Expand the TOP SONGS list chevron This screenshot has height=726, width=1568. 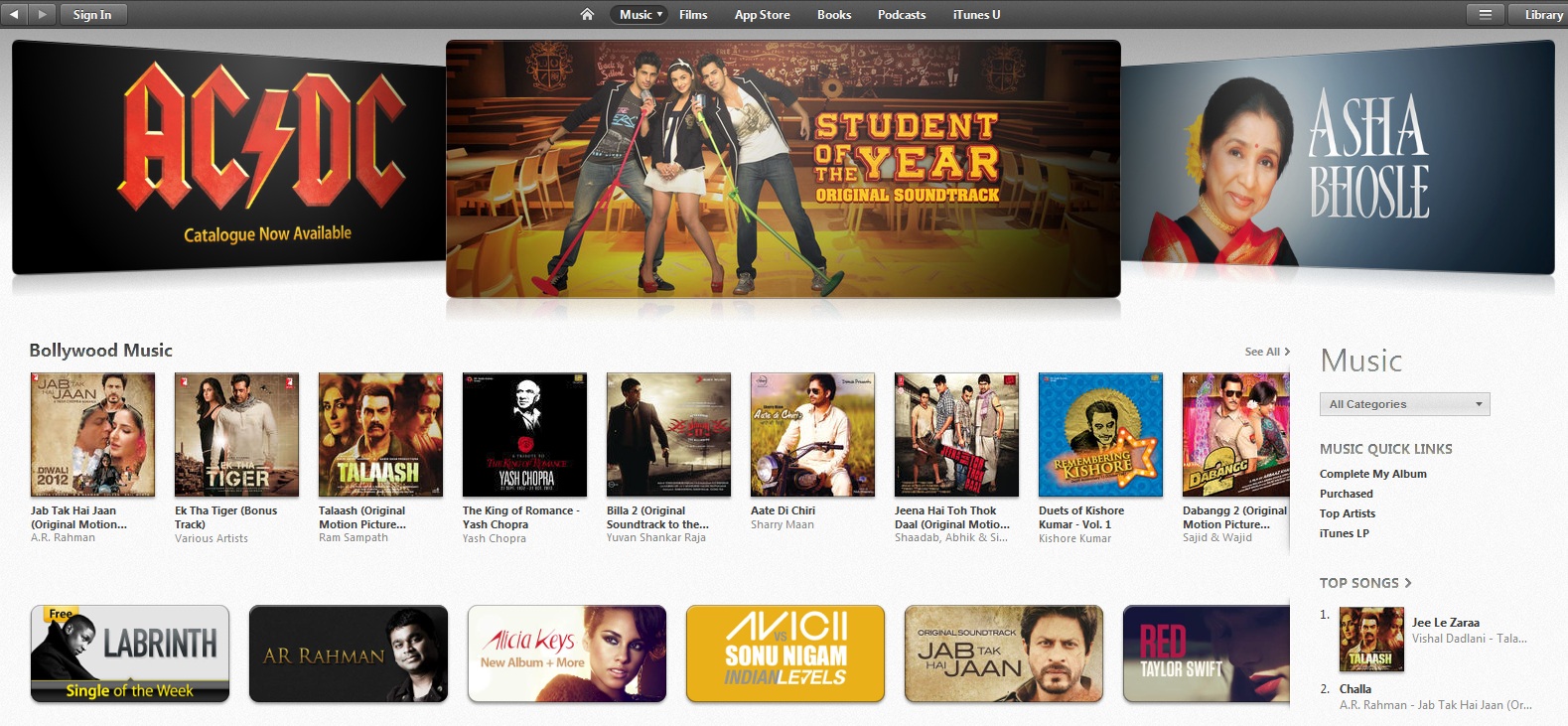coord(1407,583)
